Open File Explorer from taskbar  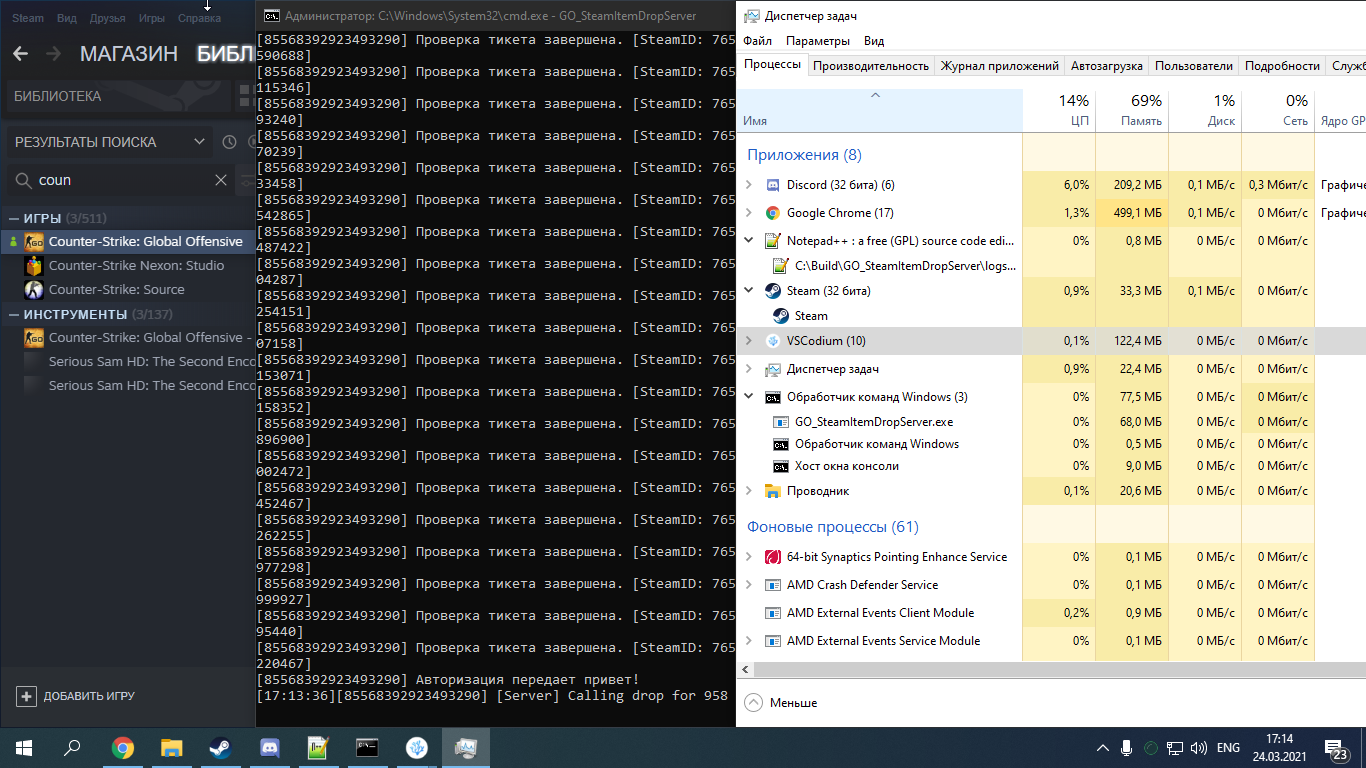coord(172,747)
